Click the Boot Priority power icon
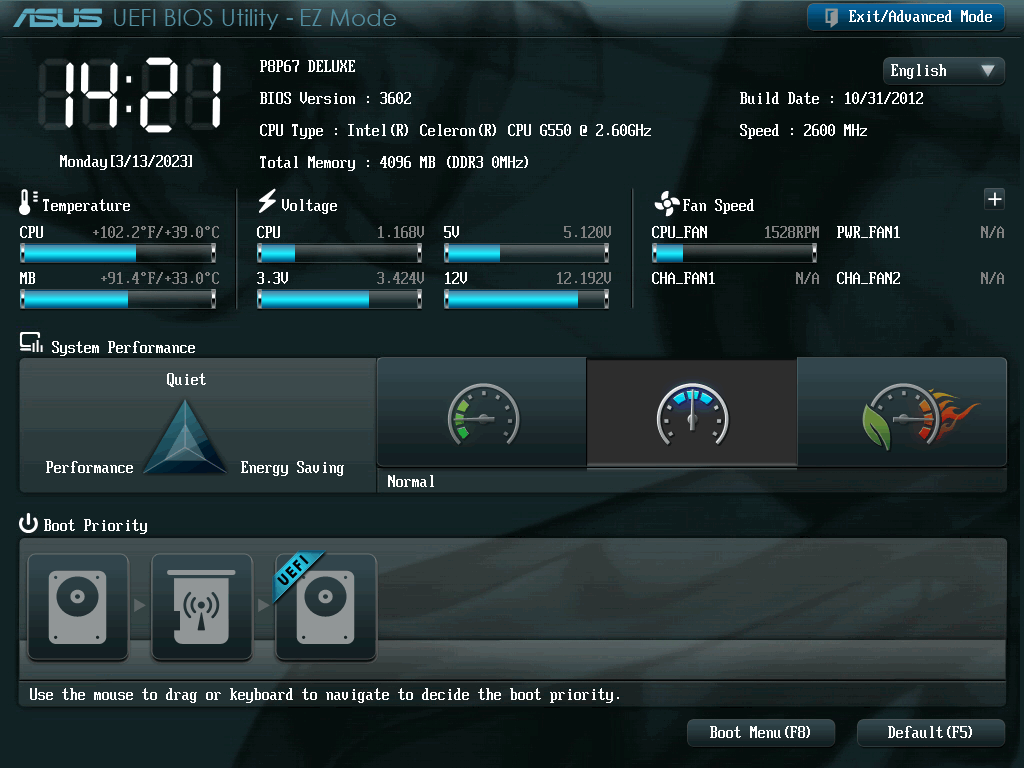 28,523
